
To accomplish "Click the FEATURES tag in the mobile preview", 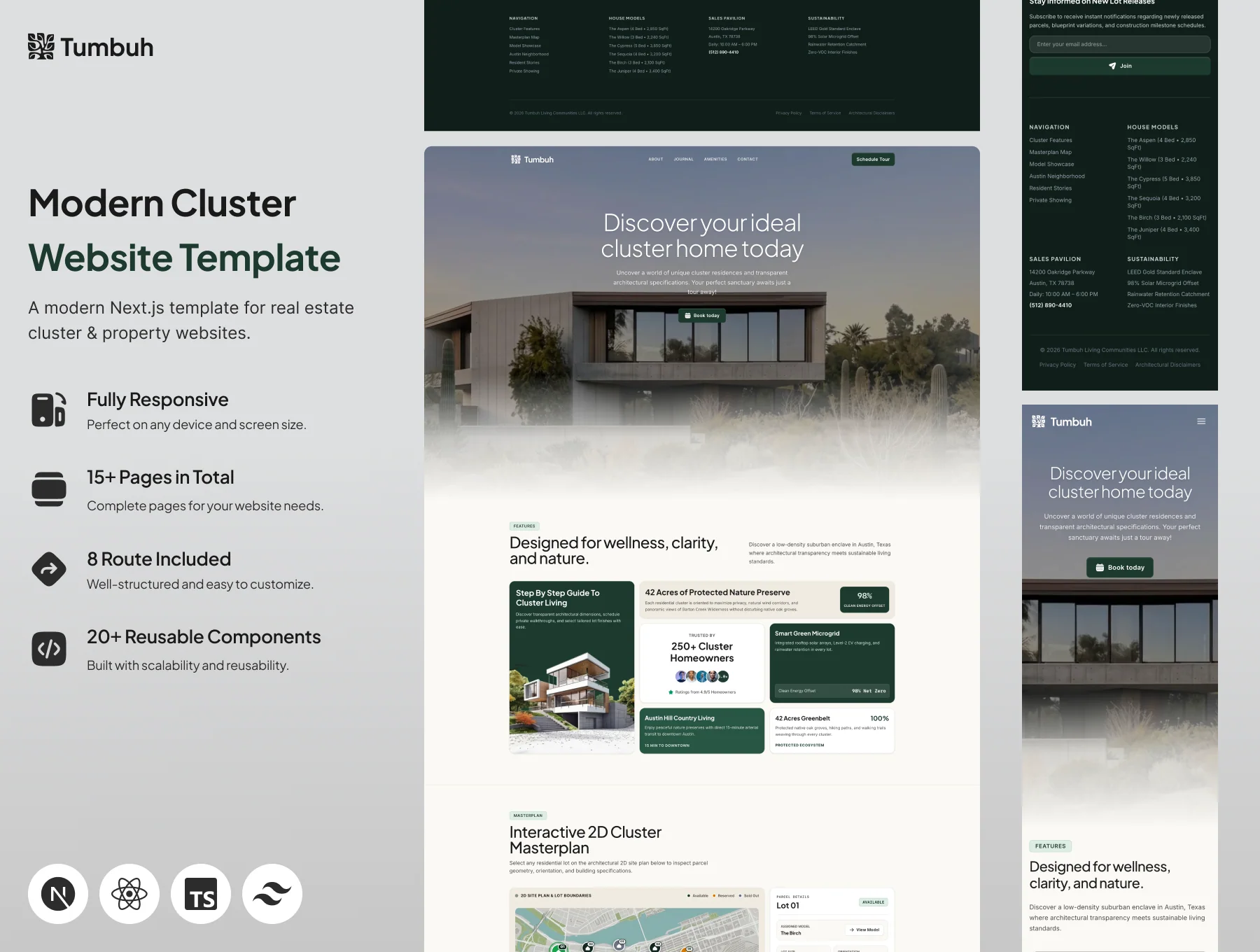I will point(1050,846).
